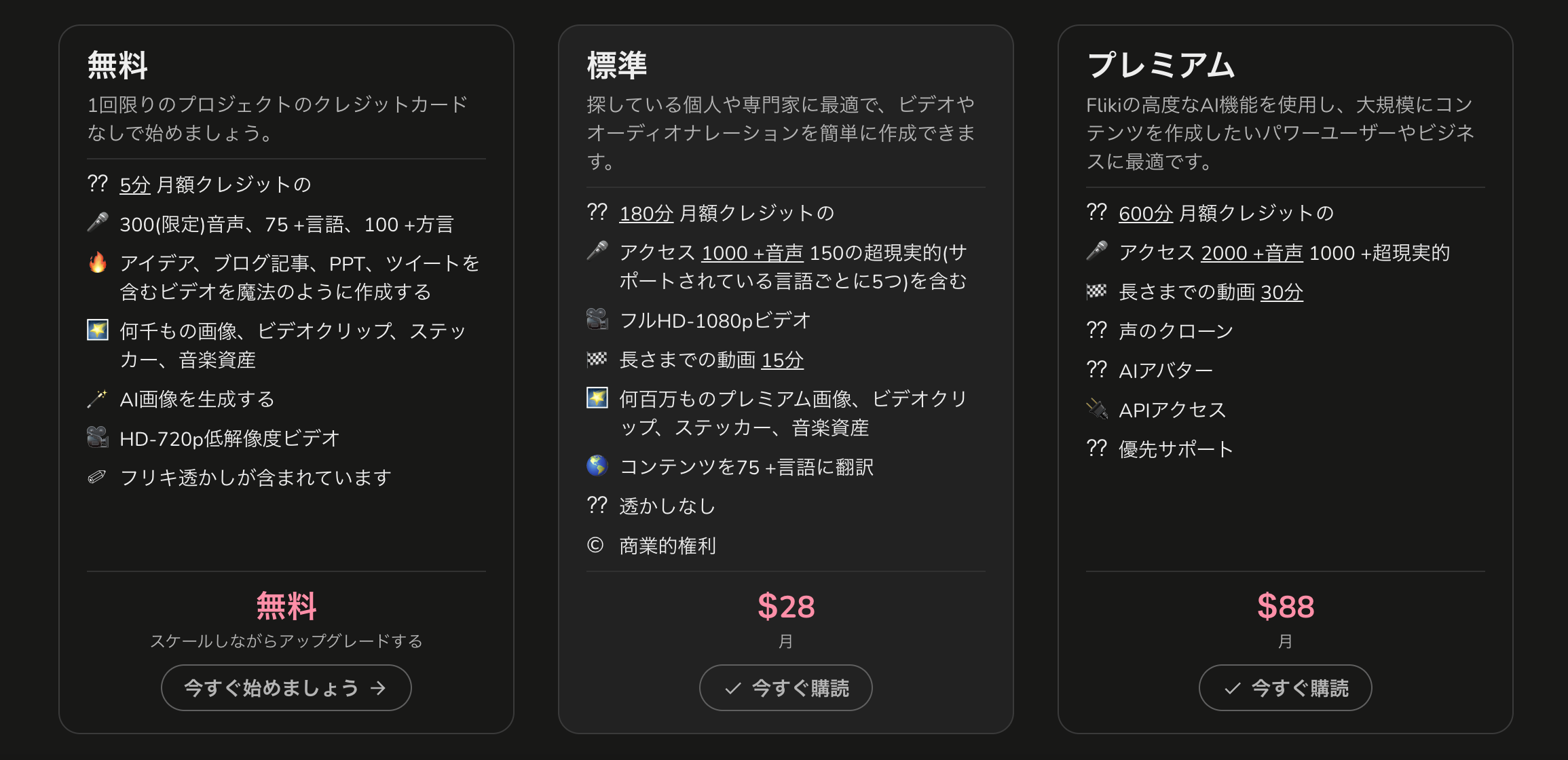This screenshot has height=760, width=1568.
Task: Click the 今すぐ始めましょう button
Action: [286, 688]
